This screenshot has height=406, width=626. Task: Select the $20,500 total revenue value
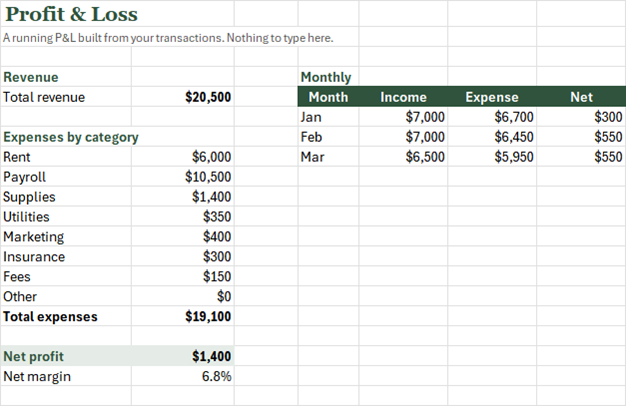point(208,97)
